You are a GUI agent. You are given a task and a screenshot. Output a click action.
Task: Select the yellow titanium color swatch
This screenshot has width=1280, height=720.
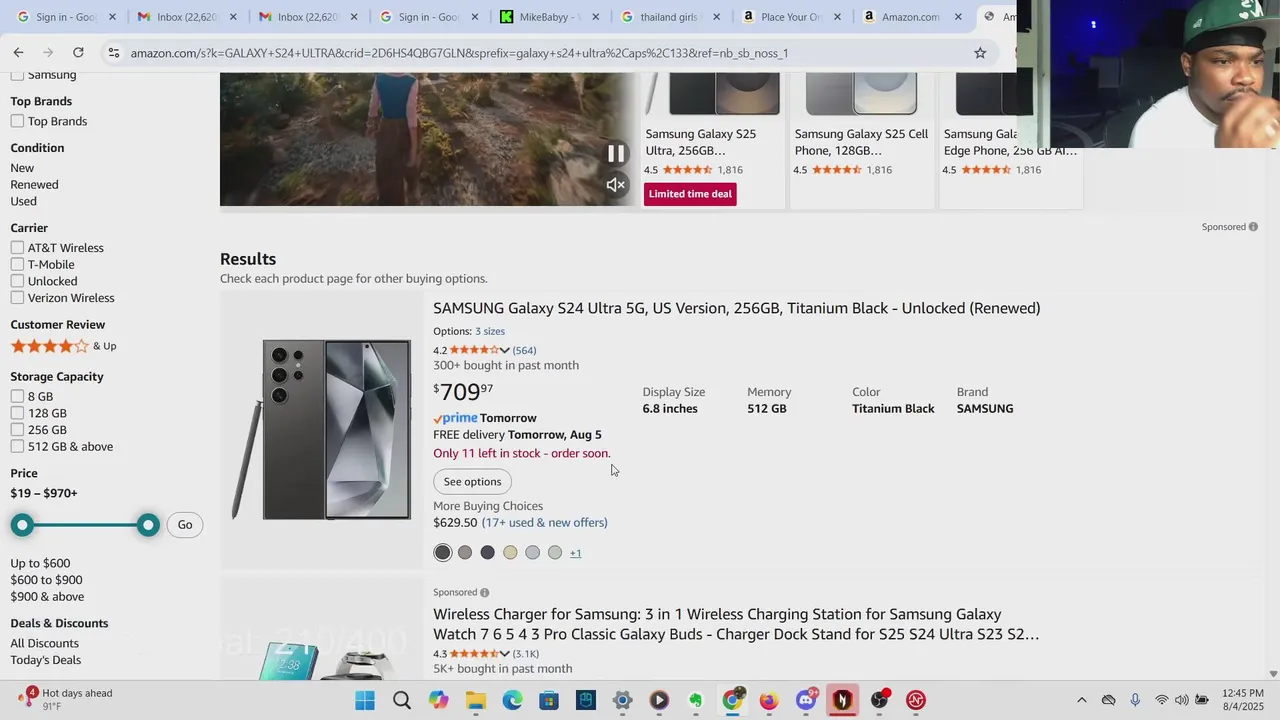510,553
